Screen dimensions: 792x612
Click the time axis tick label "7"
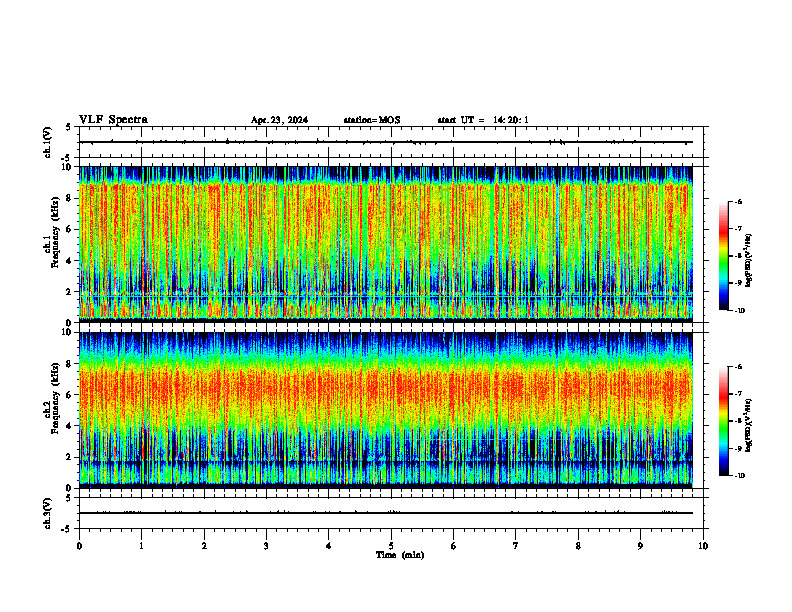point(516,546)
